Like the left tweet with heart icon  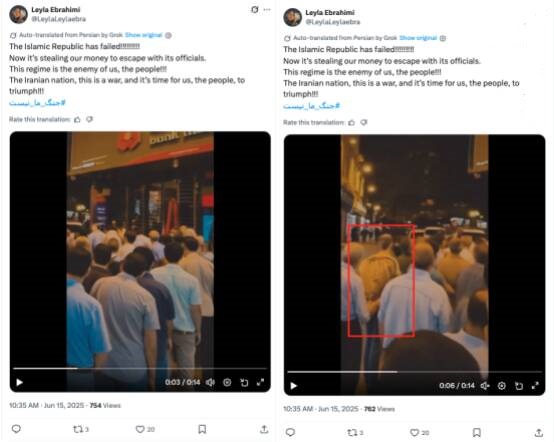140,429
